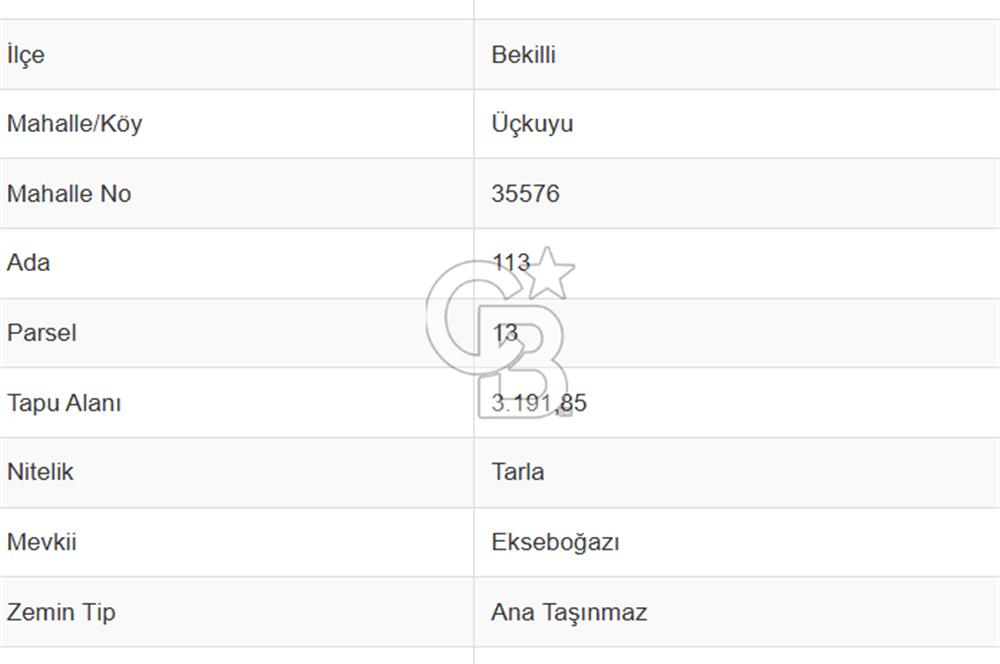Click the Mahalle/Köy label
Image resolution: width=1000 pixels, height=664 pixels.
tap(75, 124)
